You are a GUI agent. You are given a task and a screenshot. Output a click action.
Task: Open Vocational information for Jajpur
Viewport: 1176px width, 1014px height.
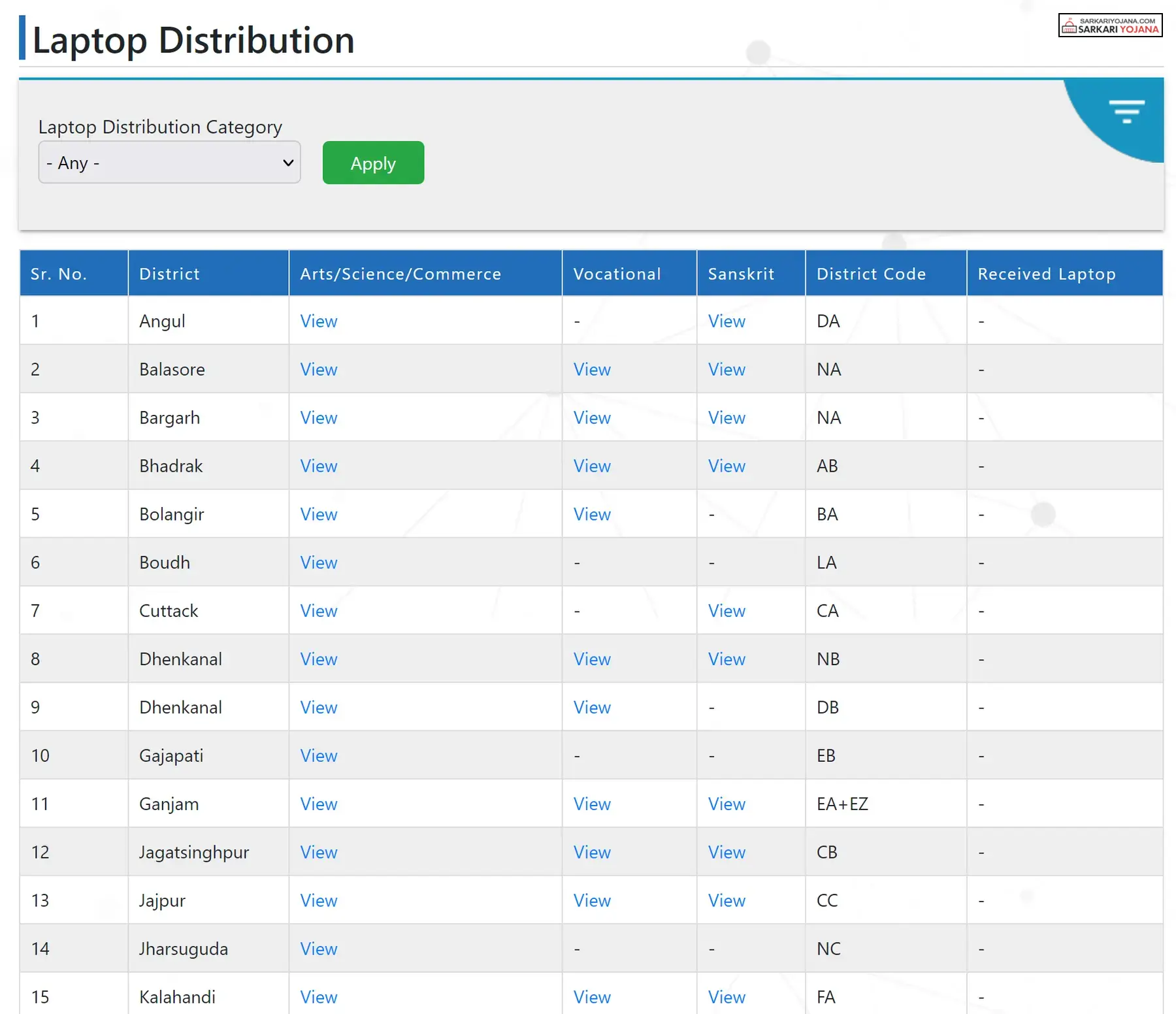591,900
